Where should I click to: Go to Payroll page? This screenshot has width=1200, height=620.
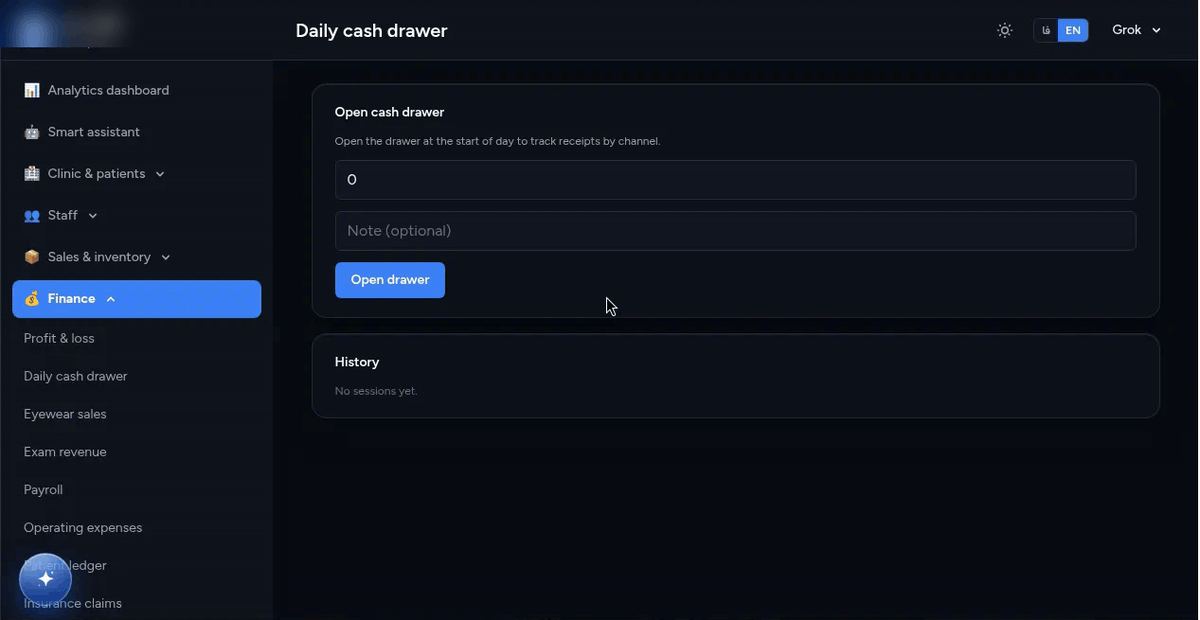(43, 490)
